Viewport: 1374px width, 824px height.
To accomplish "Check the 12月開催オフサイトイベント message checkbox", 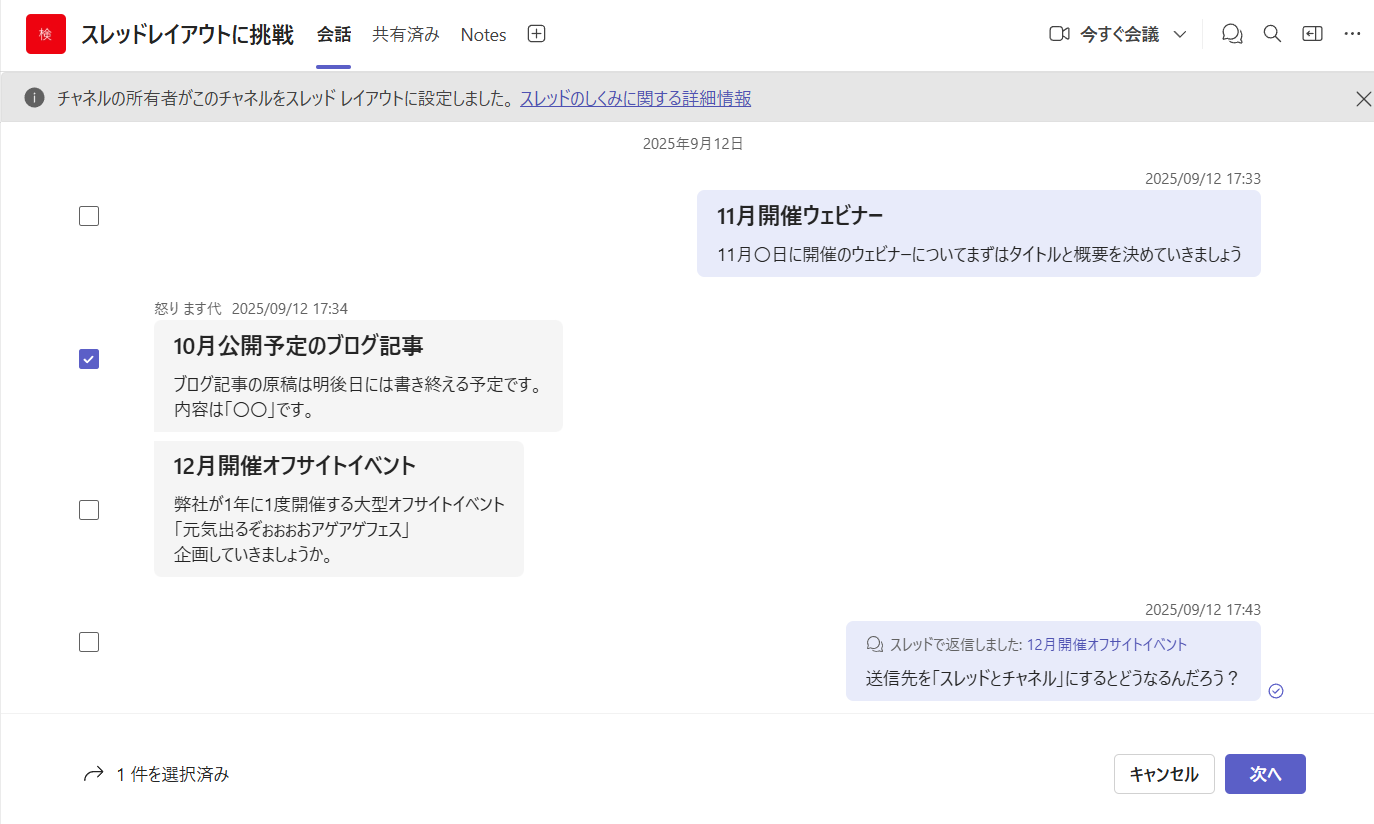I will (x=89, y=510).
